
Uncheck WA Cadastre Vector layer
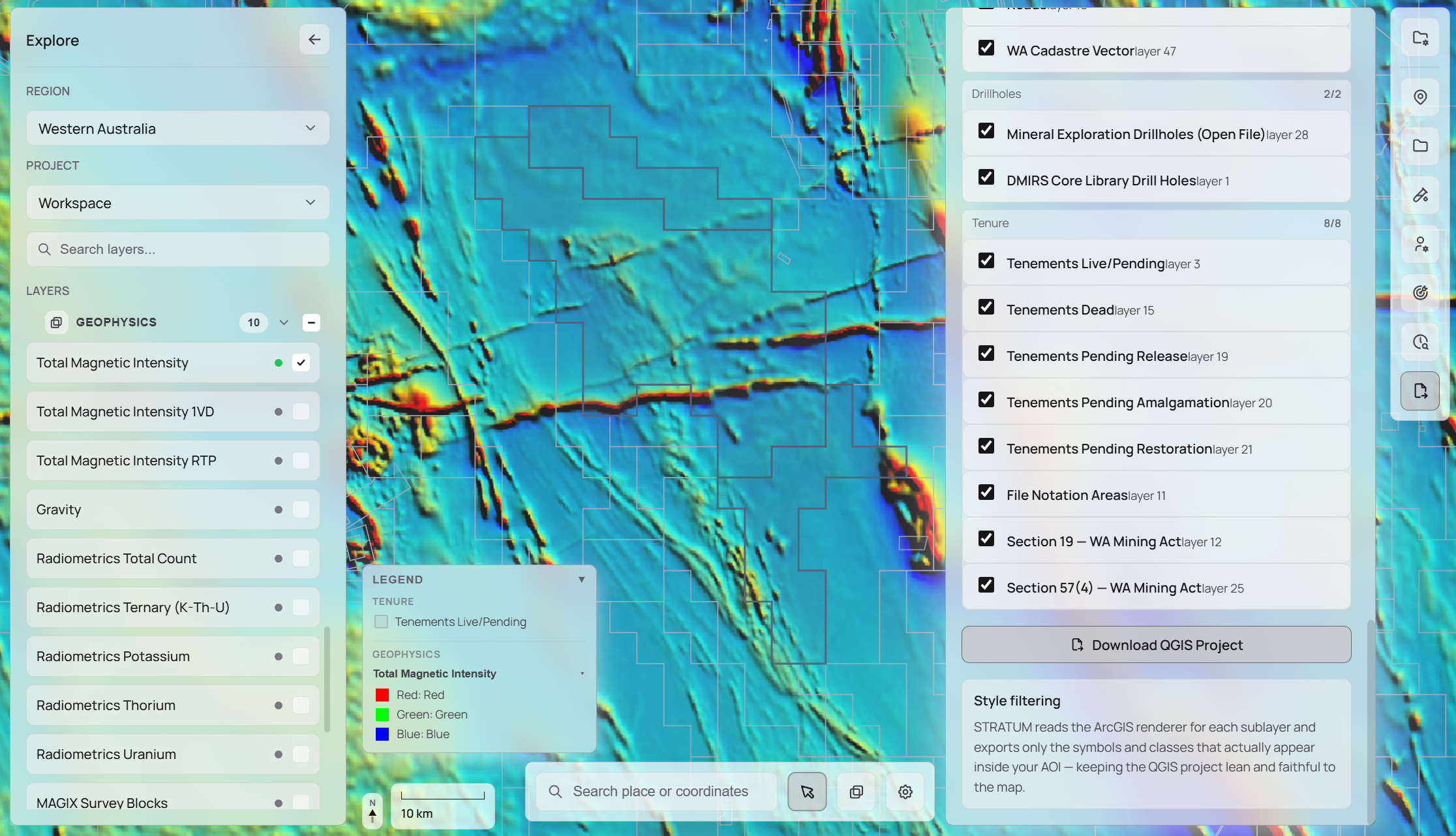[986, 48]
